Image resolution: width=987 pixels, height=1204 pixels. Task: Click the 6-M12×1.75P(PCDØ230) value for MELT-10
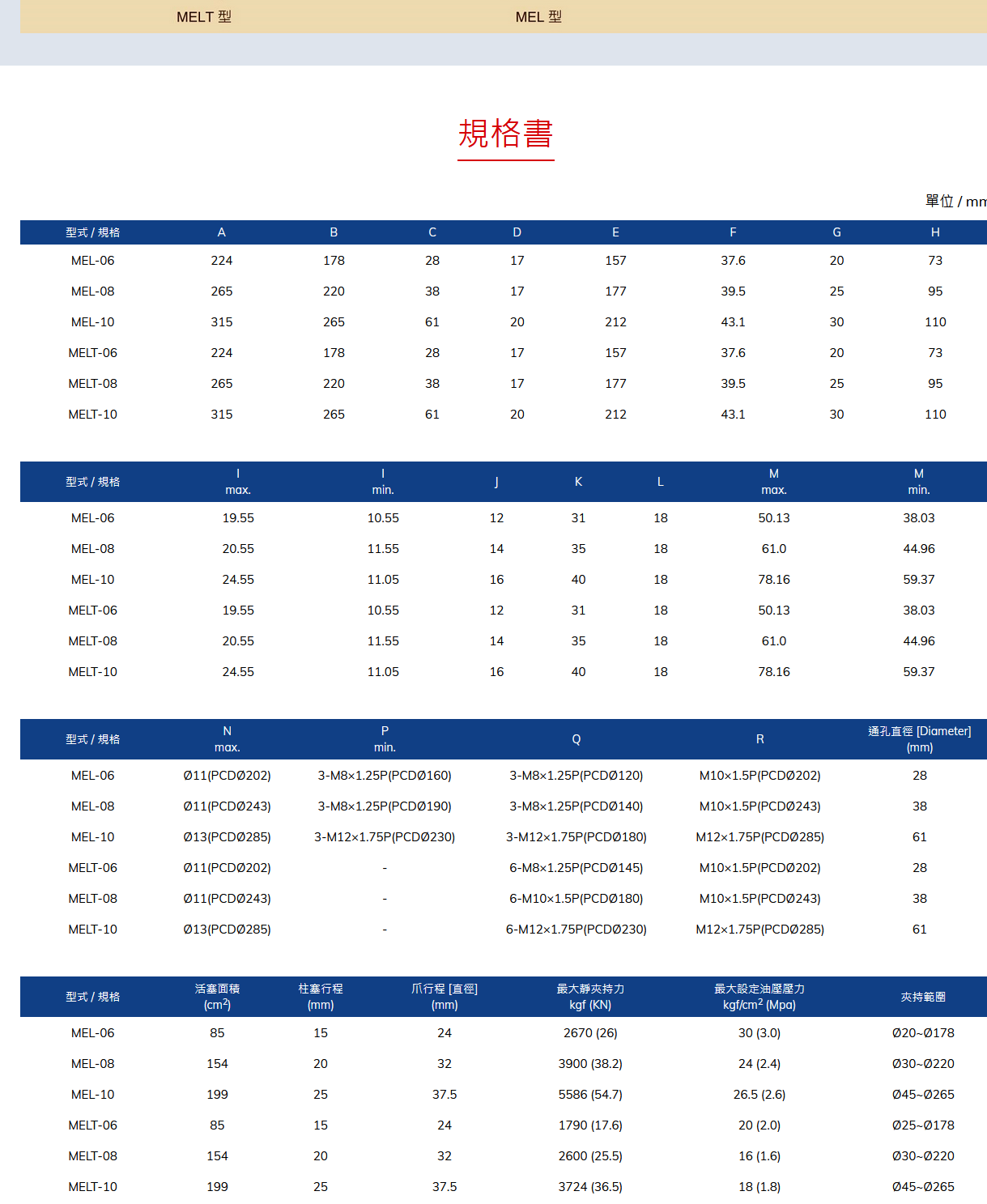click(x=576, y=929)
